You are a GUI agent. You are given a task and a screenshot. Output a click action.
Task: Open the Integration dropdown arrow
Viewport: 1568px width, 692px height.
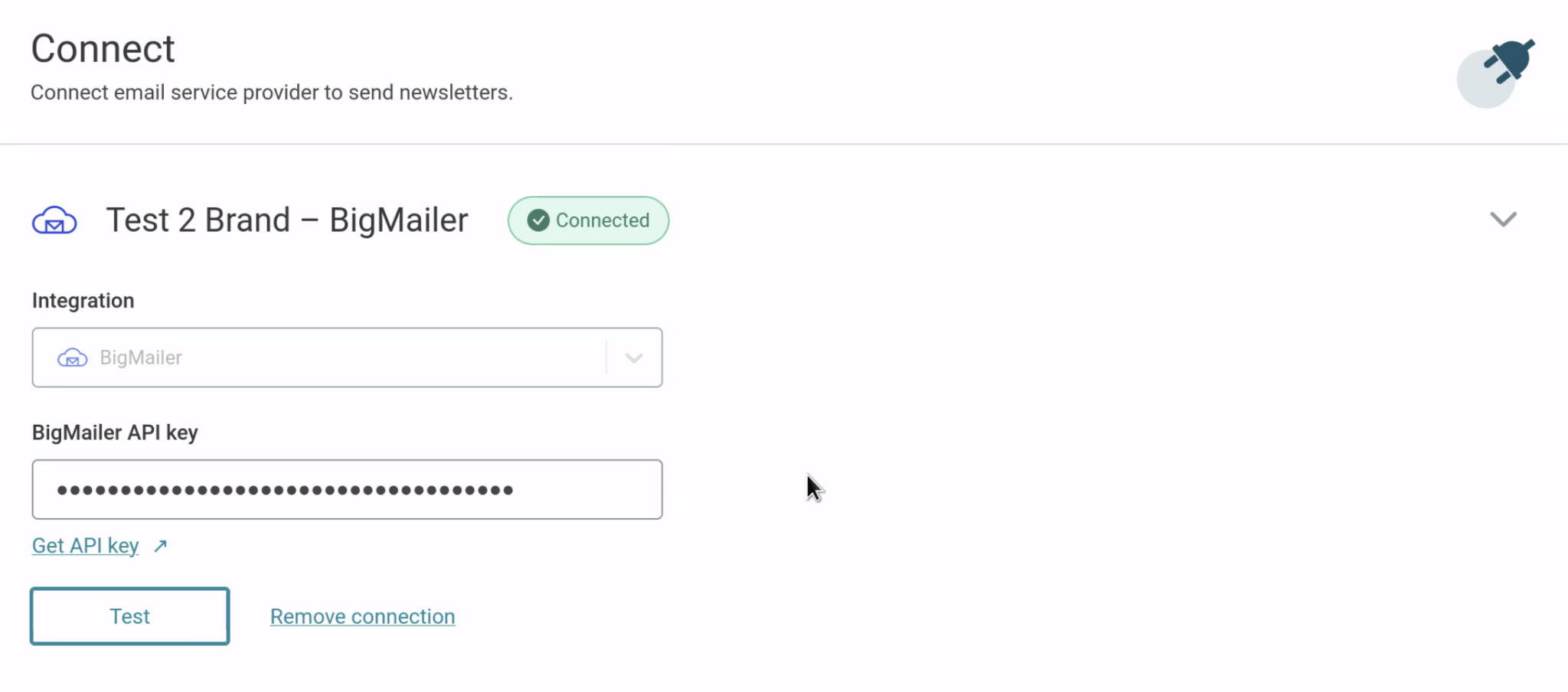(634, 357)
